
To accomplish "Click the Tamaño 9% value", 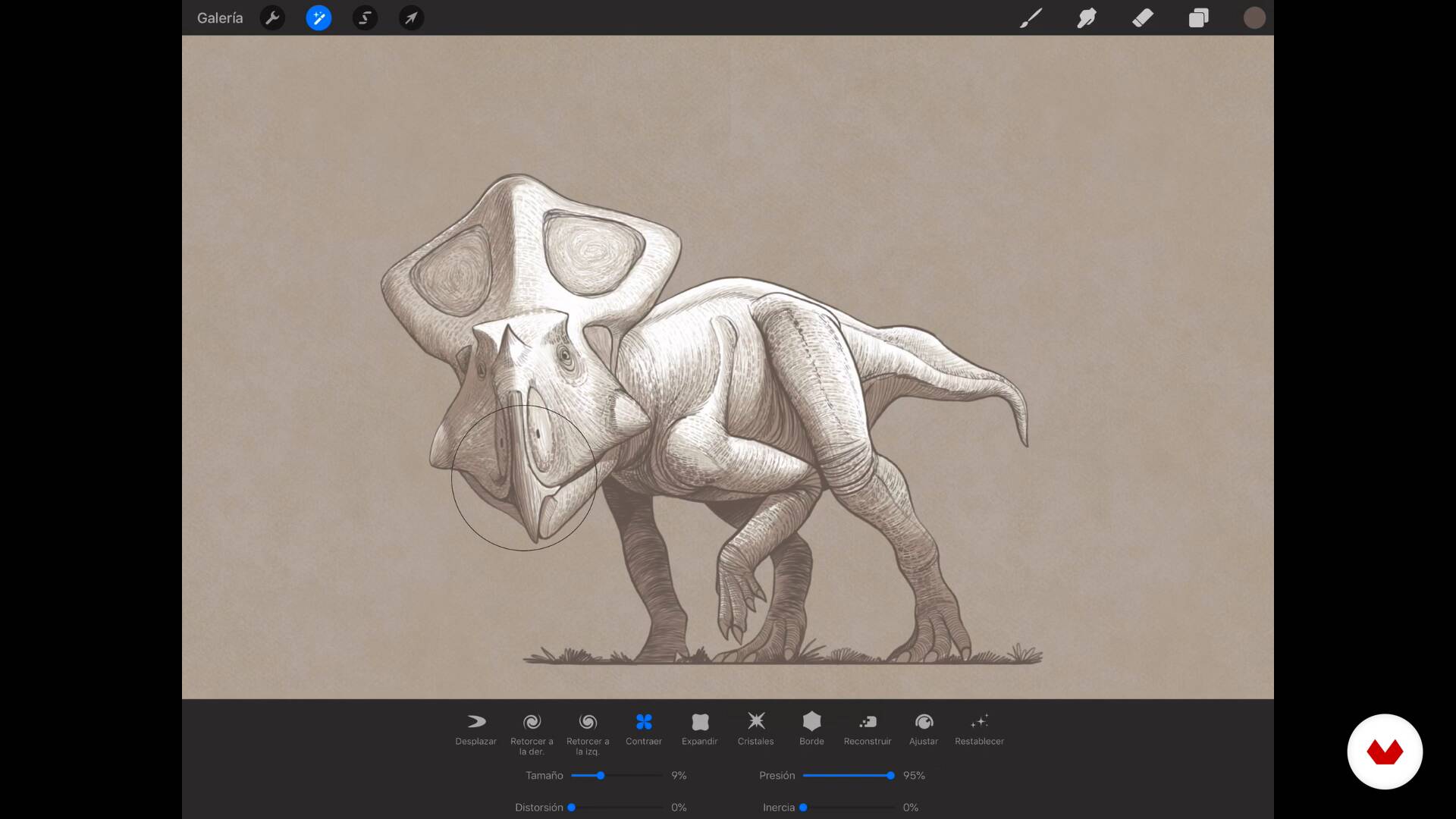I will (679, 775).
